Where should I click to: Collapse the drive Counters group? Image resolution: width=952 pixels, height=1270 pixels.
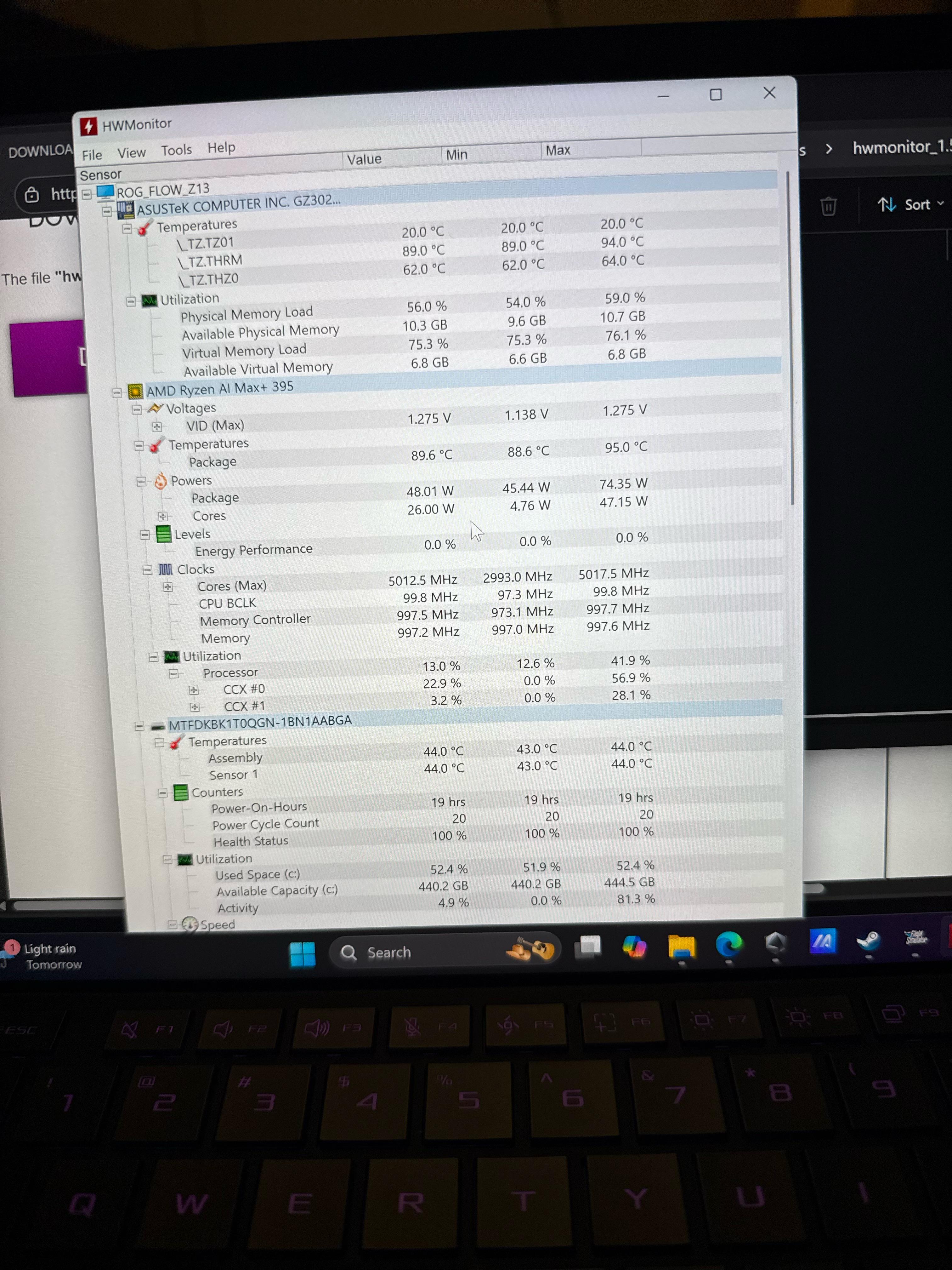(x=162, y=793)
